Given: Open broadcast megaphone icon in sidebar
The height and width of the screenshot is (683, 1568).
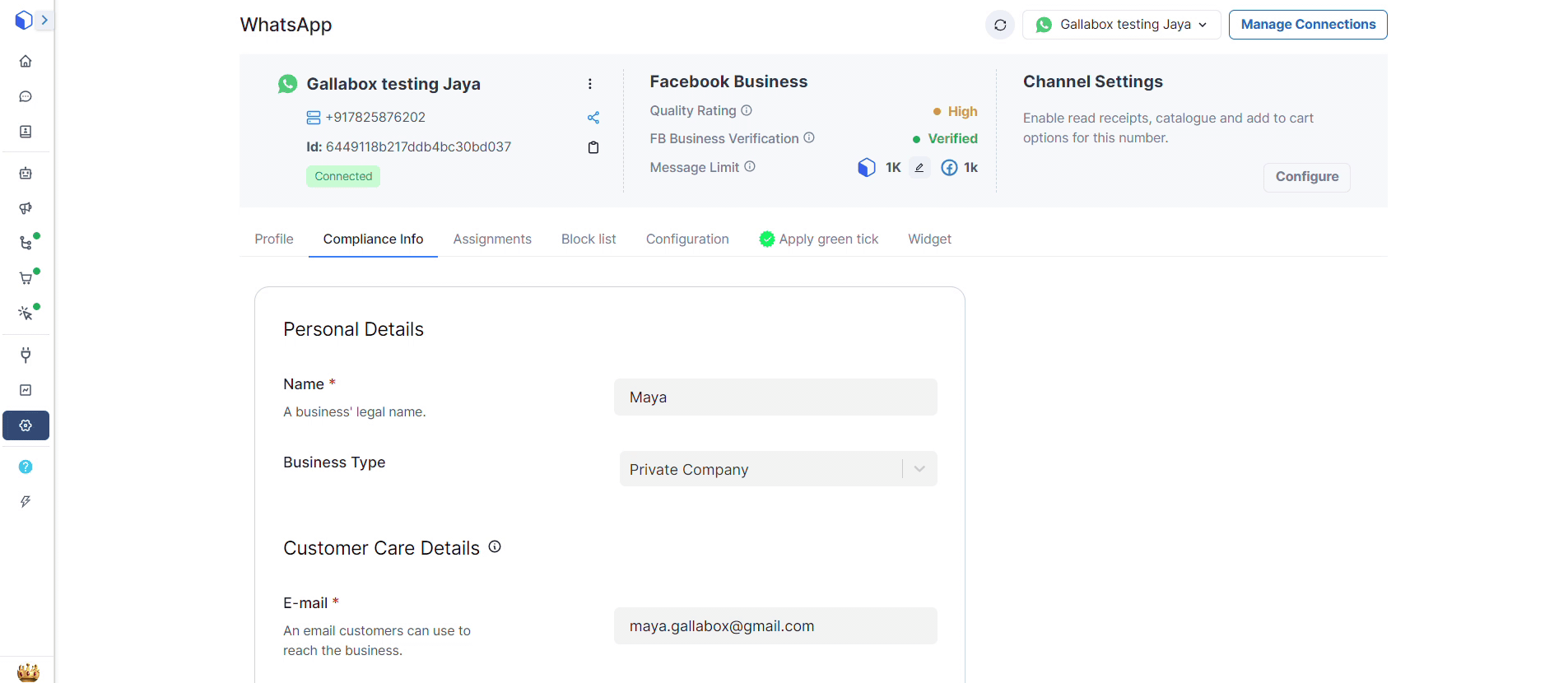Looking at the screenshot, I should [x=26, y=208].
